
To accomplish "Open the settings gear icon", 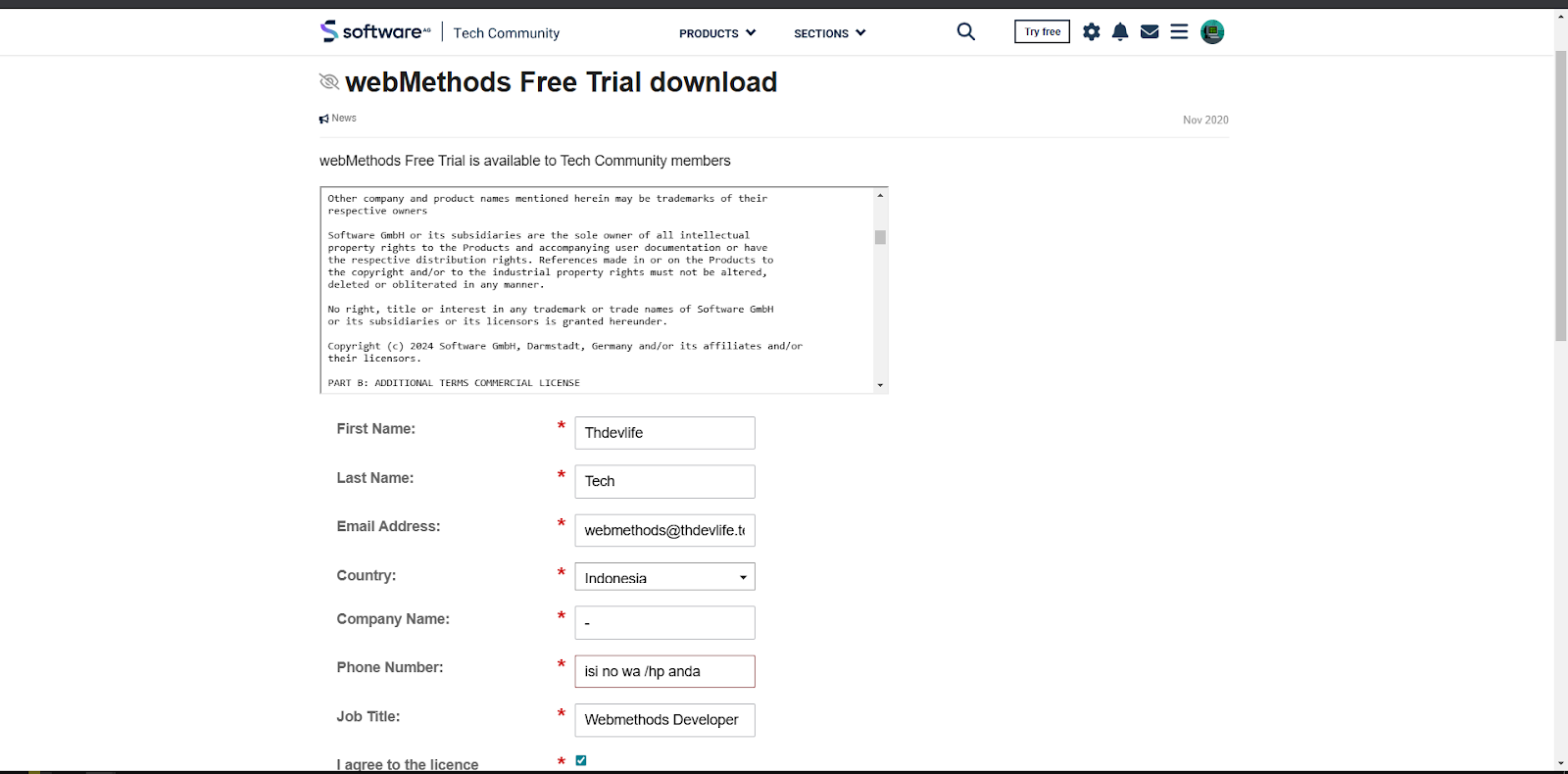I will coord(1092,32).
